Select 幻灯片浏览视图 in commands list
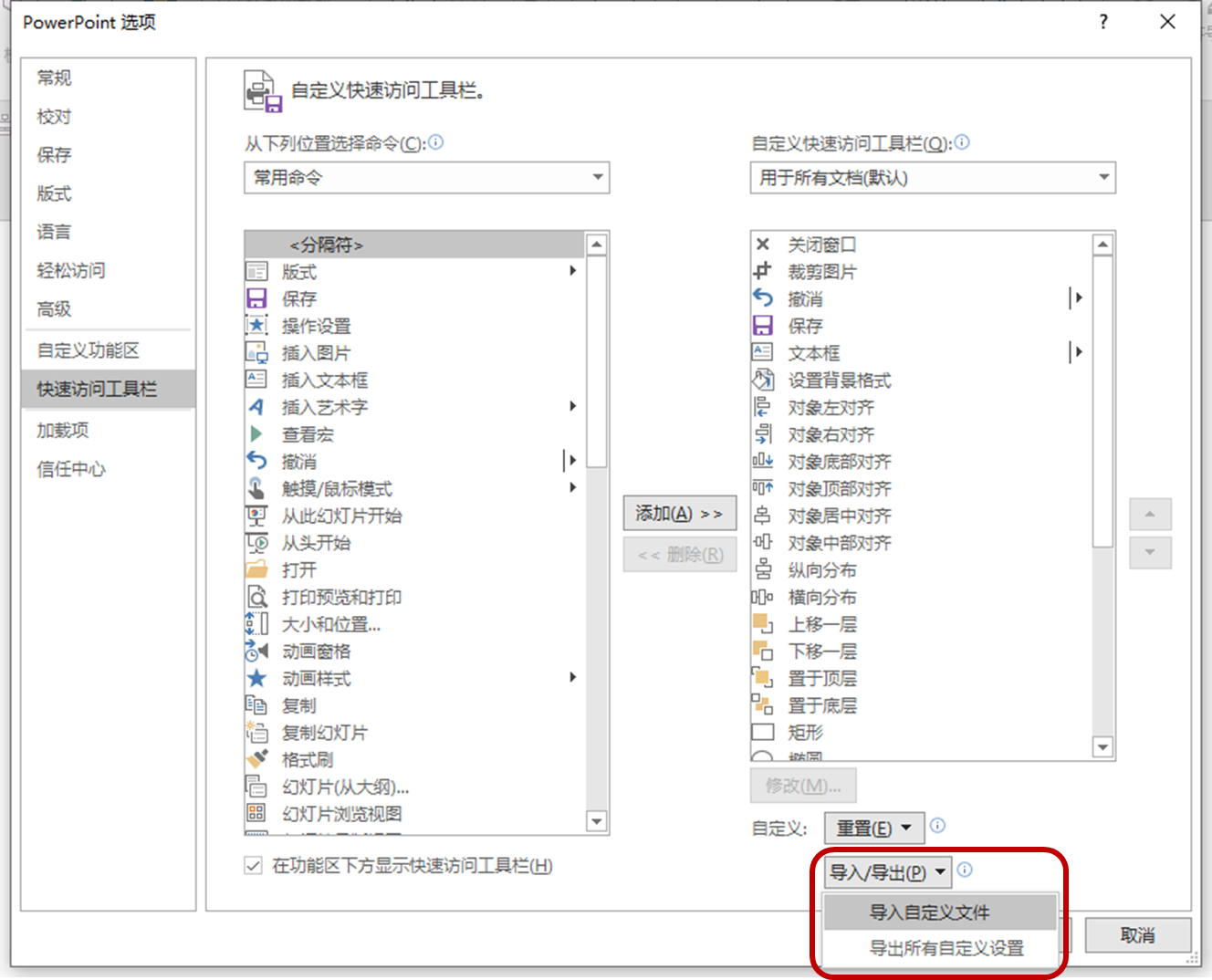This screenshot has width=1212, height=980. (x=415, y=814)
